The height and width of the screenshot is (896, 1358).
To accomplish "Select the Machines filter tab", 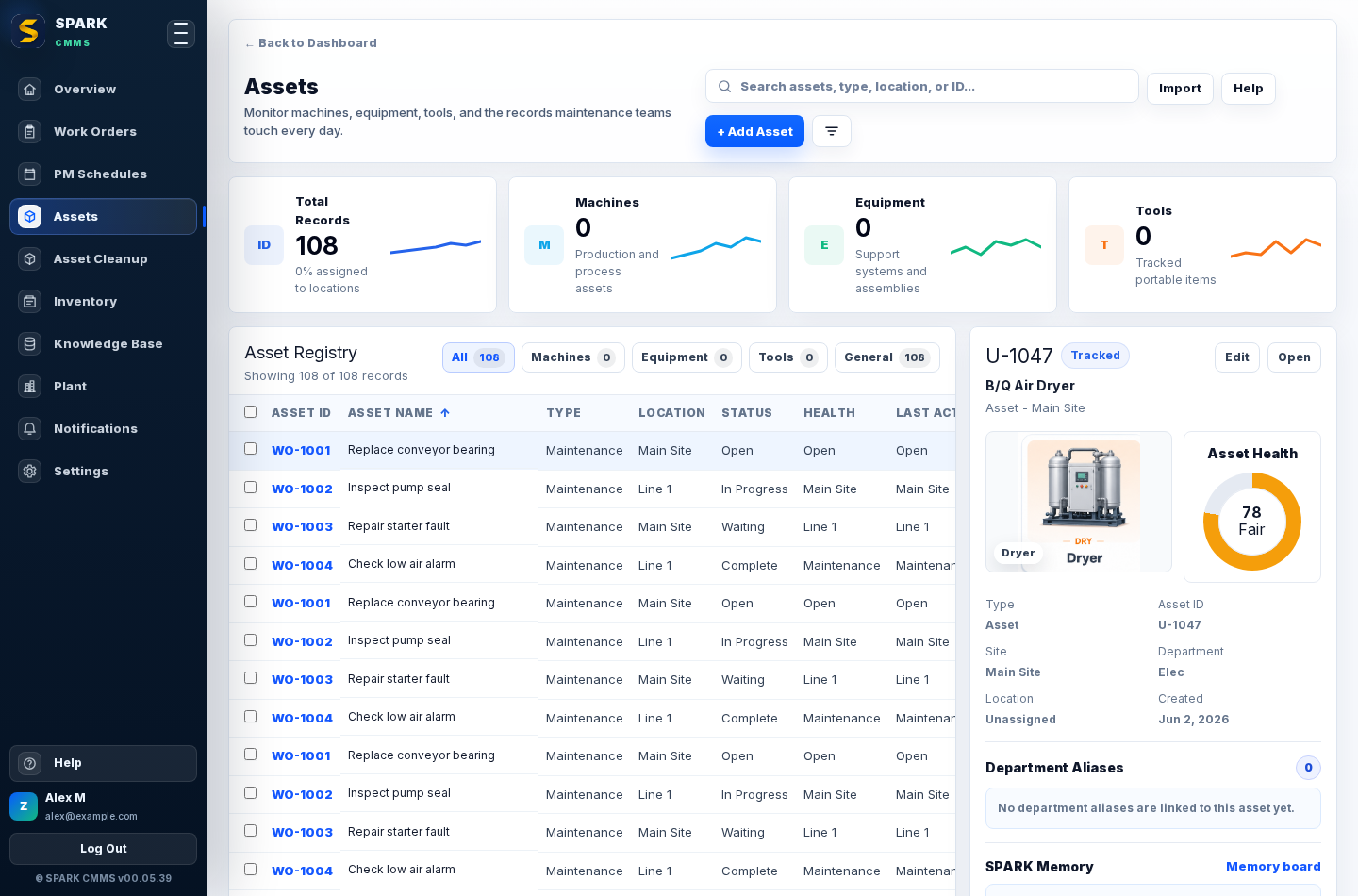I will (573, 357).
